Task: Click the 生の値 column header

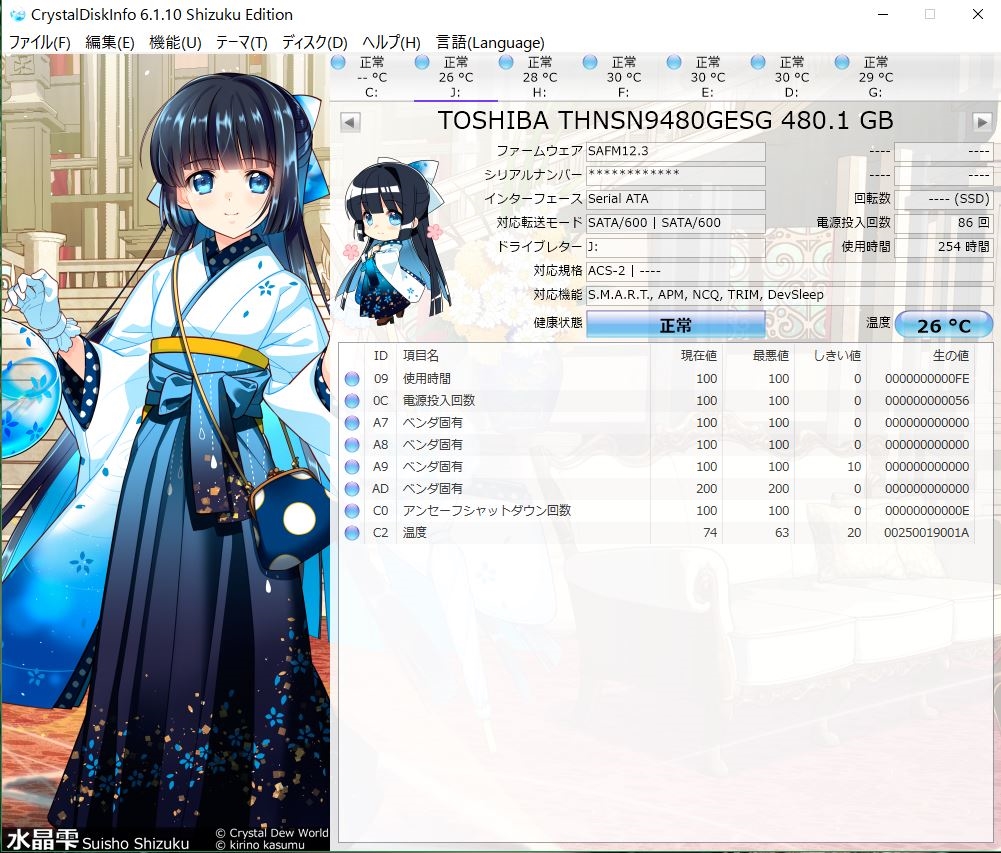Action: tap(921, 356)
